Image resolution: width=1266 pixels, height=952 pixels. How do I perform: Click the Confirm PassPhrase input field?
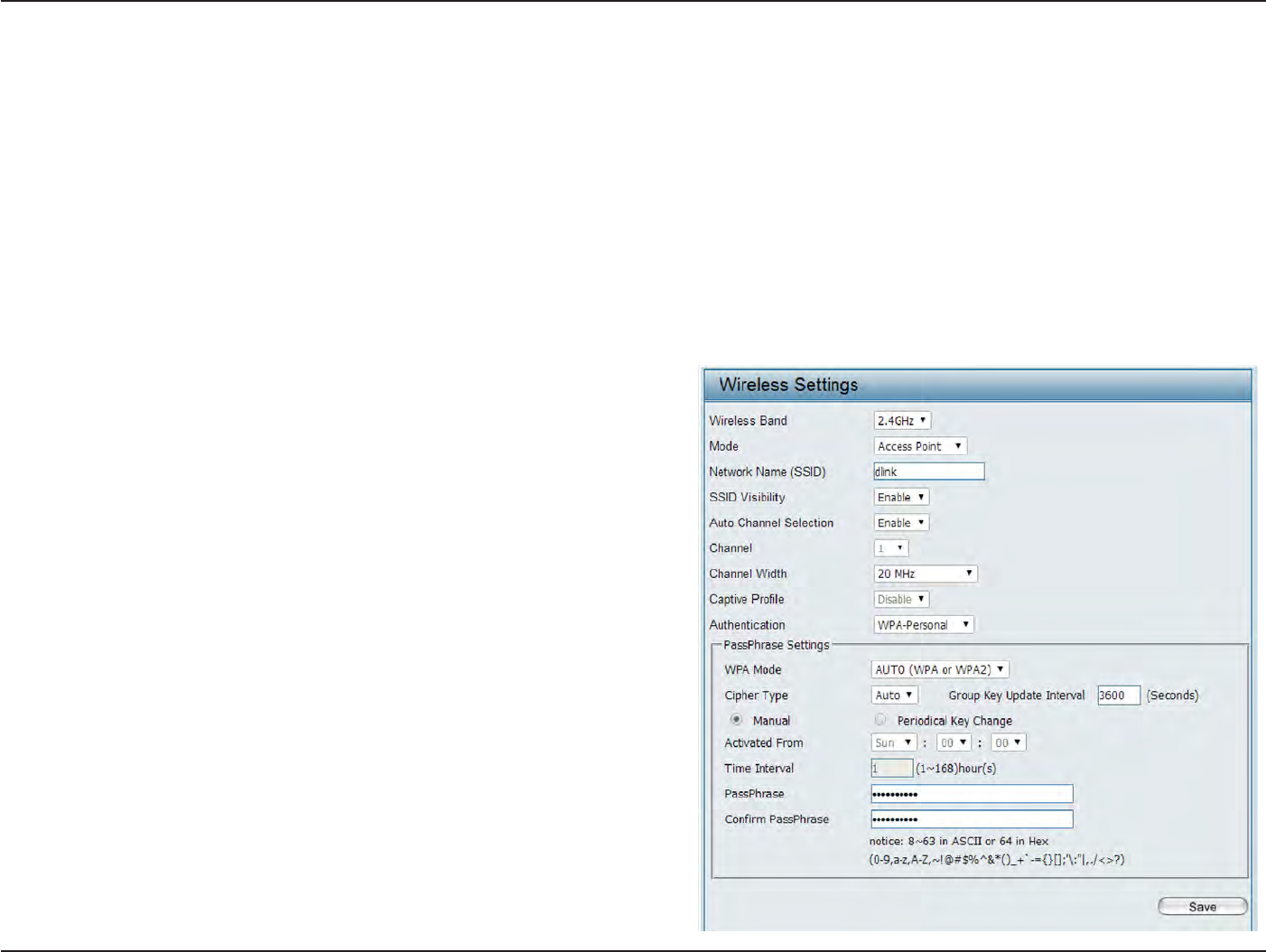[972, 819]
